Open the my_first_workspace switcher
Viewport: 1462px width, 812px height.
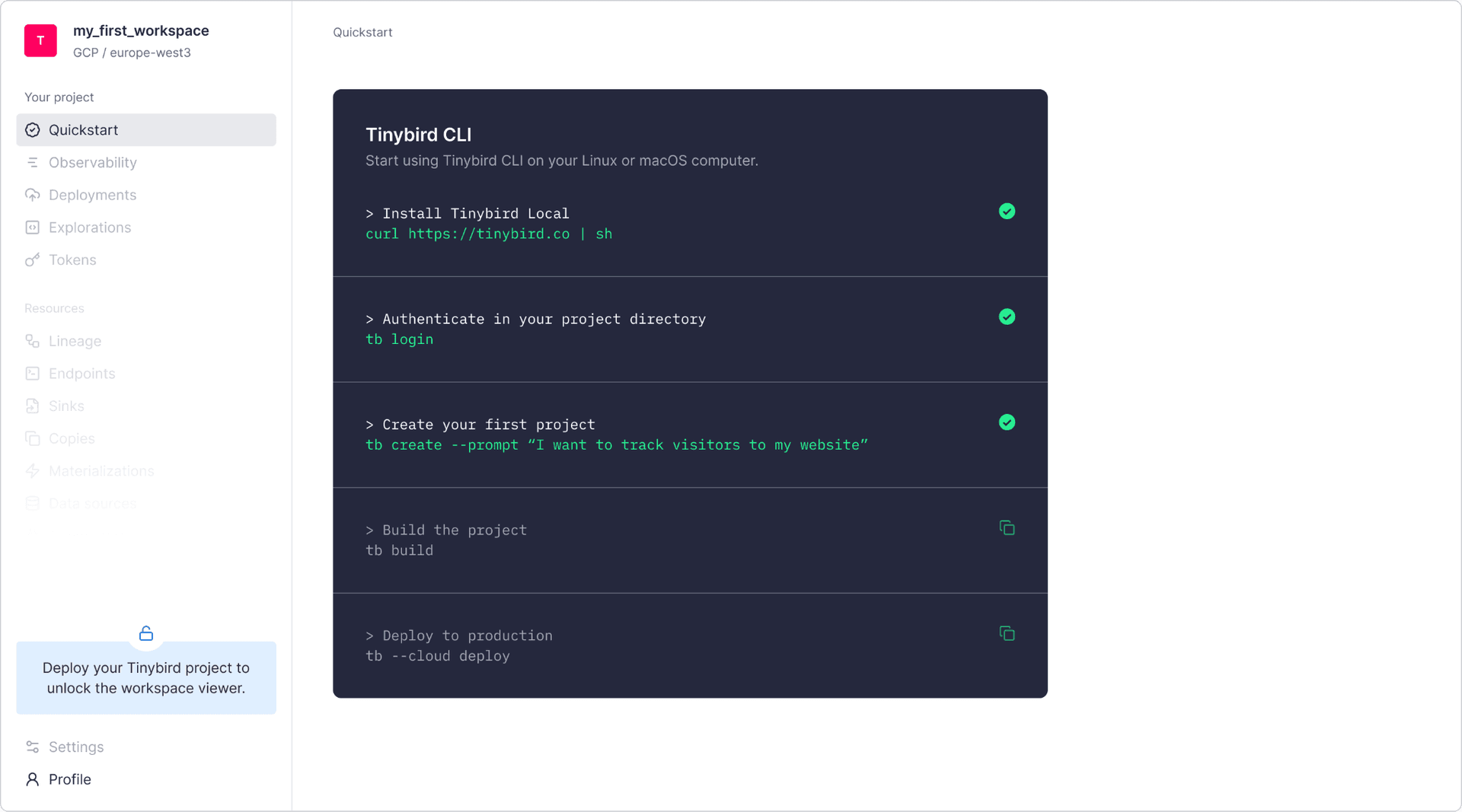pos(141,30)
